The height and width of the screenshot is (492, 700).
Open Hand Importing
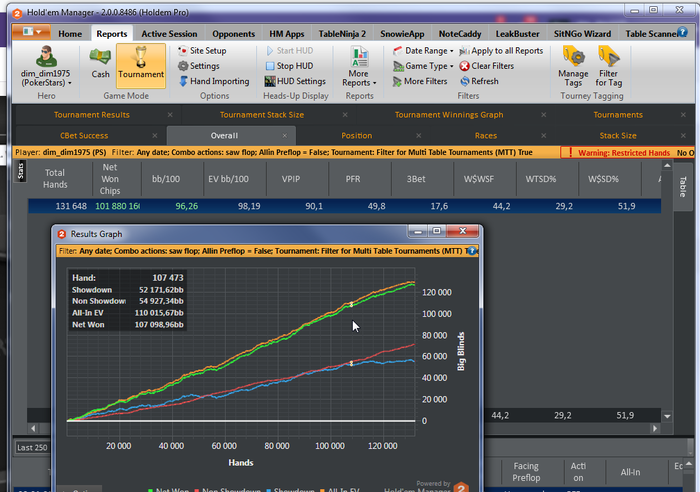pyautogui.click(x=214, y=81)
